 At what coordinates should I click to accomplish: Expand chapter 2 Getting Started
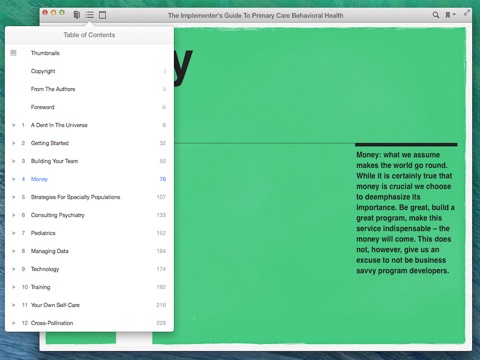14,143
